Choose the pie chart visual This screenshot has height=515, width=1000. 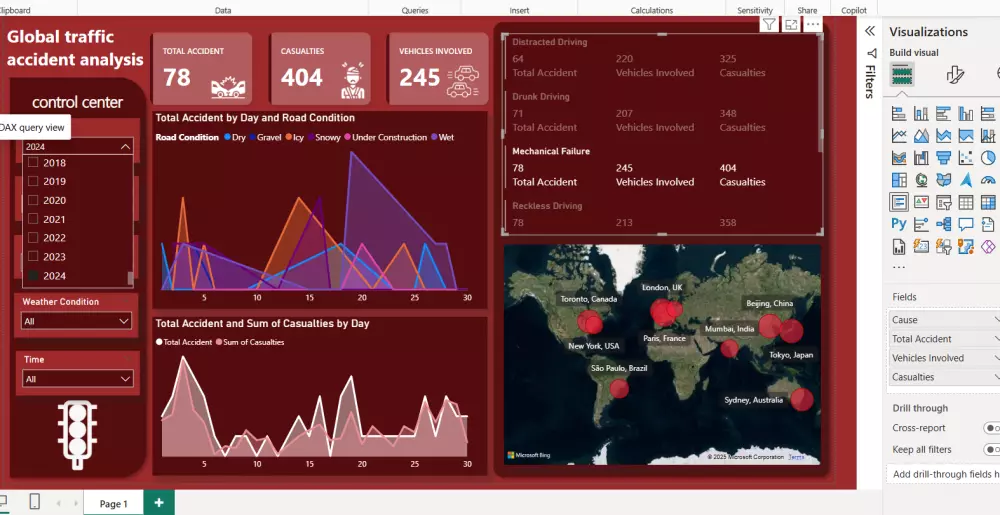pos(988,157)
